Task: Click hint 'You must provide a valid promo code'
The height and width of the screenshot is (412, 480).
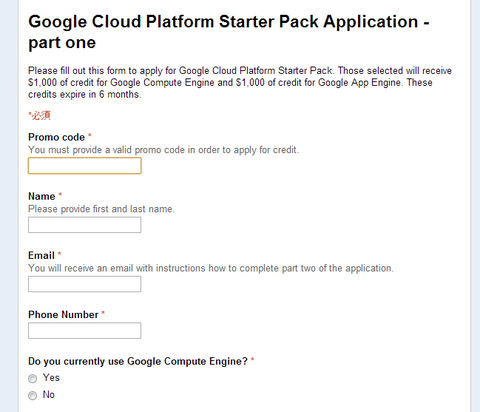Action: pos(163,150)
